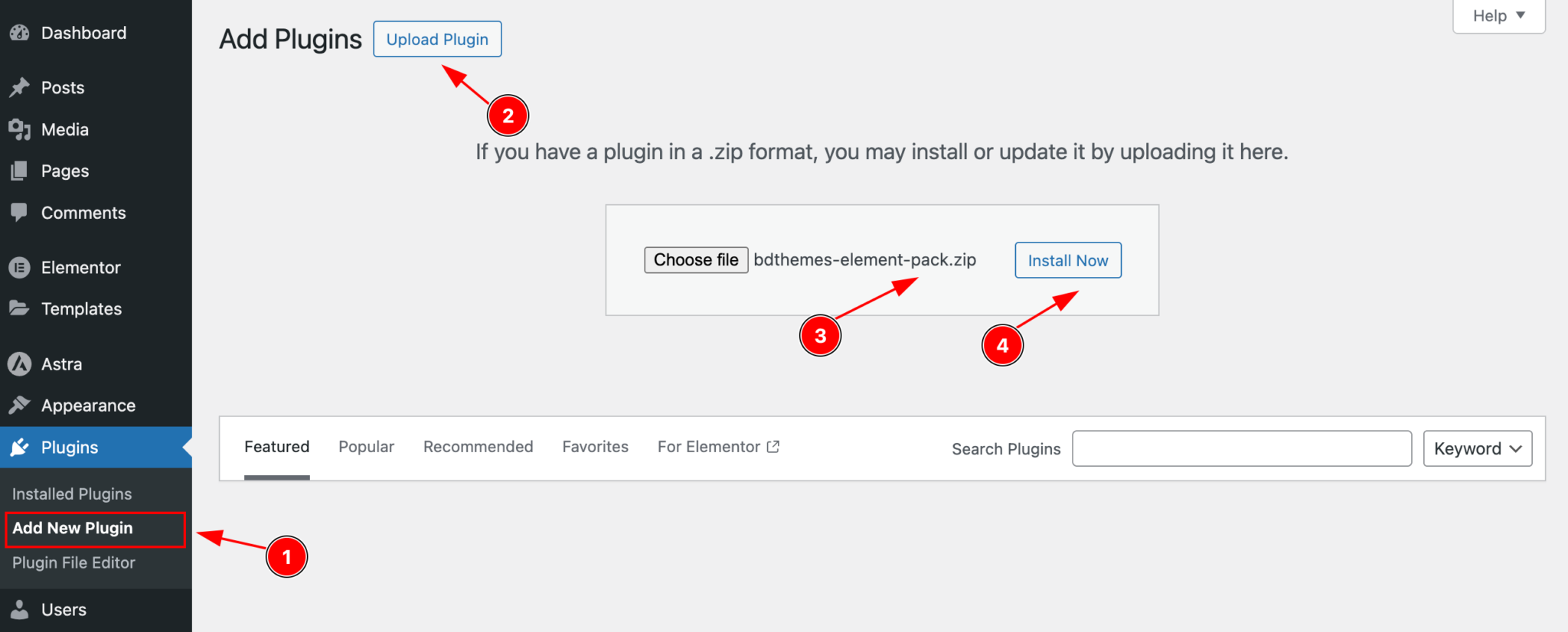Viewport: 1568px width, 632px height.
Task: Open the Dashboard from the sidebar
Action: click(x=21, y=33)
